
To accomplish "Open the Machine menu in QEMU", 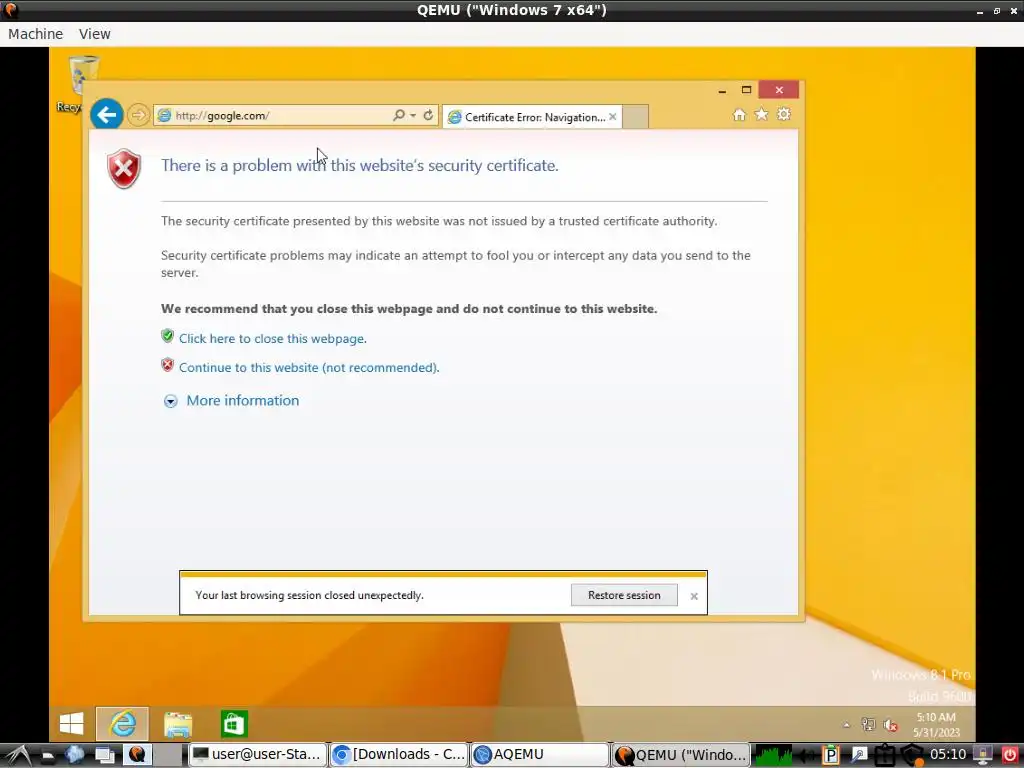I will [x=36, y=34].
